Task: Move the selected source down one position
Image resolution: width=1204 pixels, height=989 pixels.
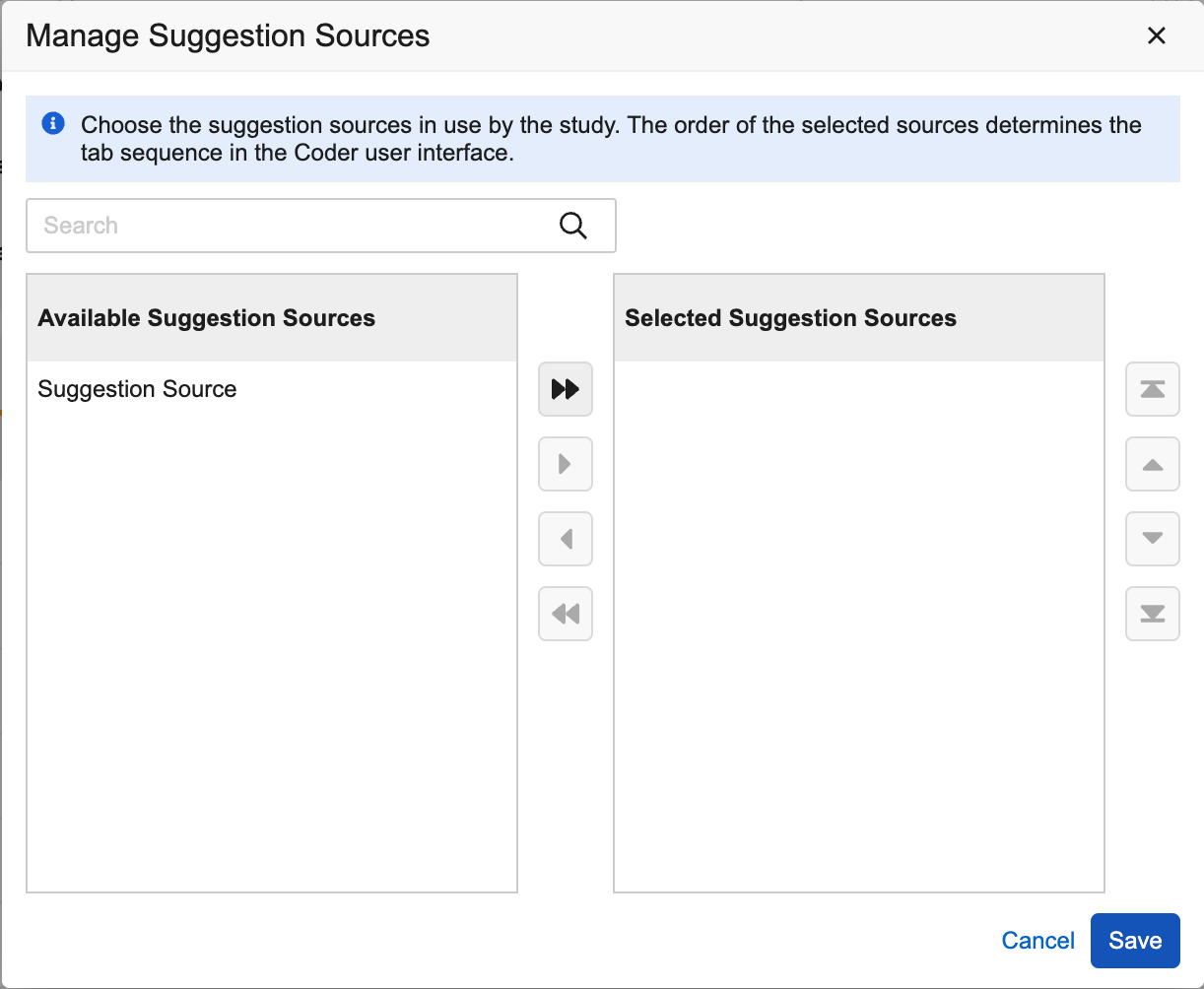Action: tap(1152, 539)
